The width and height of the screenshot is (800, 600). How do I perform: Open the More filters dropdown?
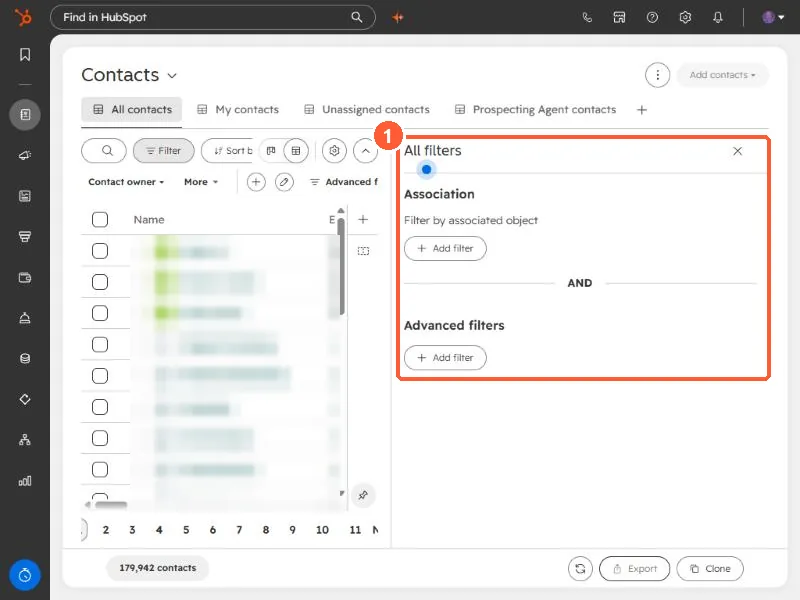pos(201,182)
